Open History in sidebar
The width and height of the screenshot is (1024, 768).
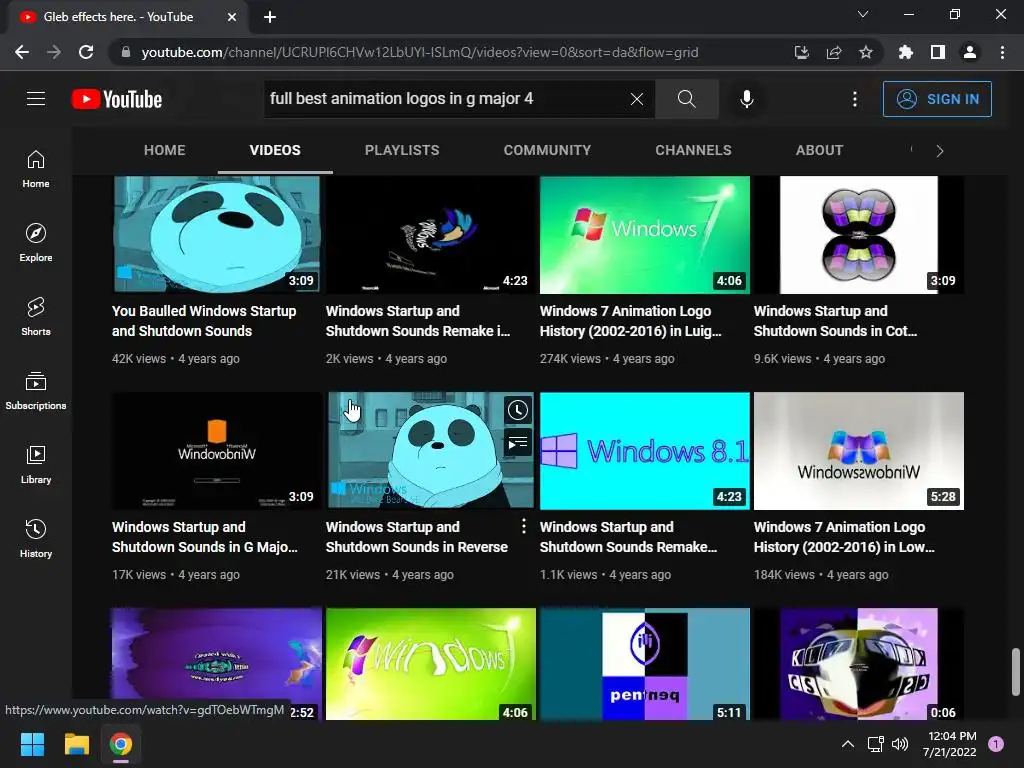coord(36,538)
